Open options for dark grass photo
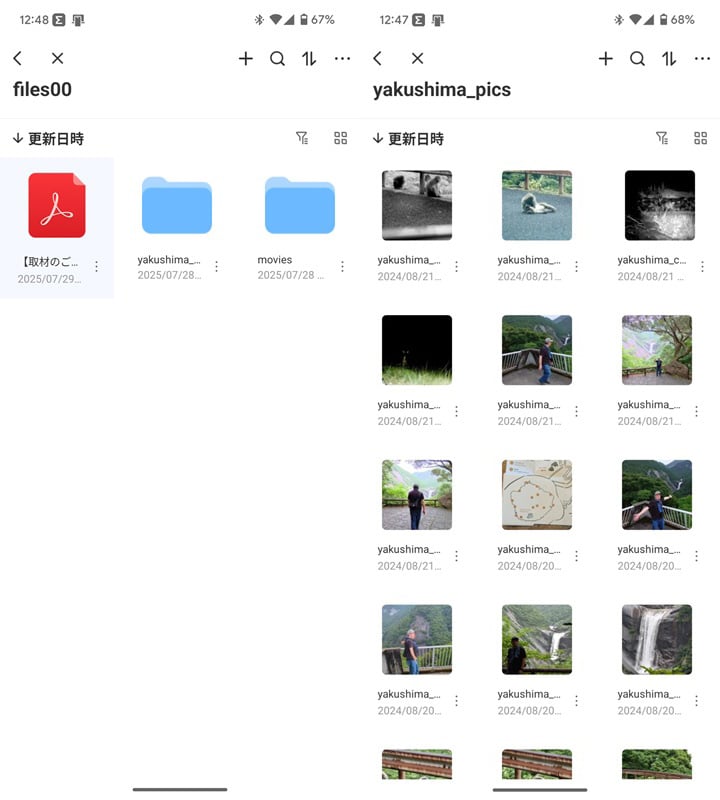The width and height of the screenshot is (720, 800). [x=456, y=411]
